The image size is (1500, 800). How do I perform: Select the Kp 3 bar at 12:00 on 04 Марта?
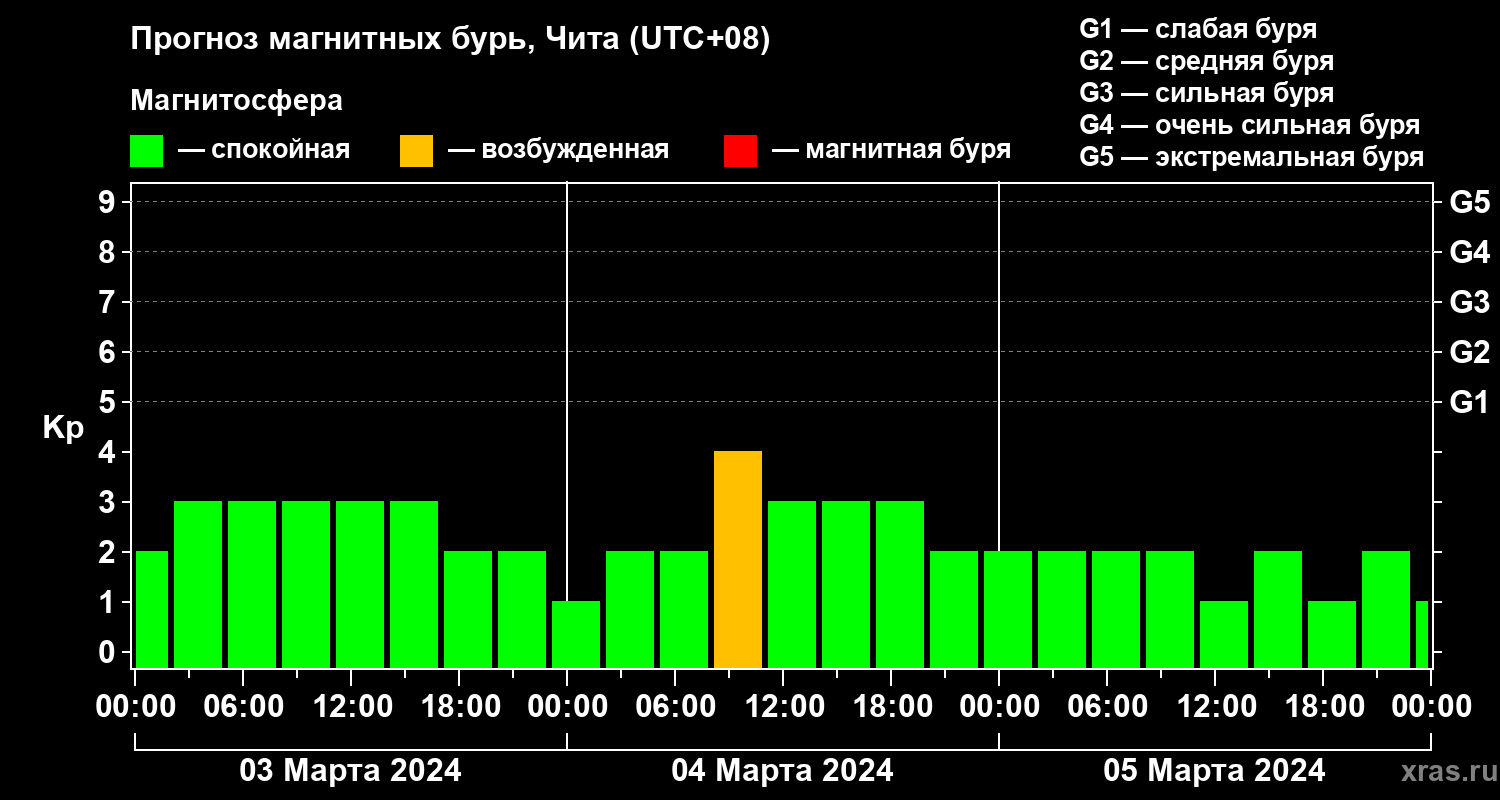[792, 585]
